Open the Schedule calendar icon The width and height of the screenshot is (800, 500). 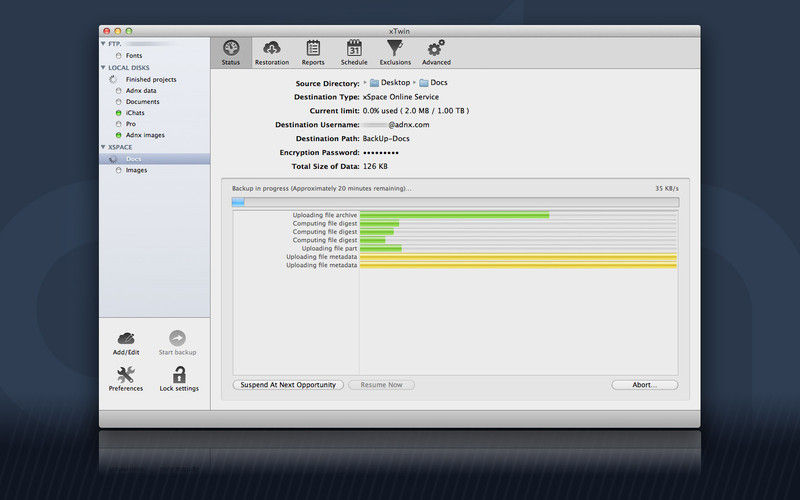(x=354, y=48)
